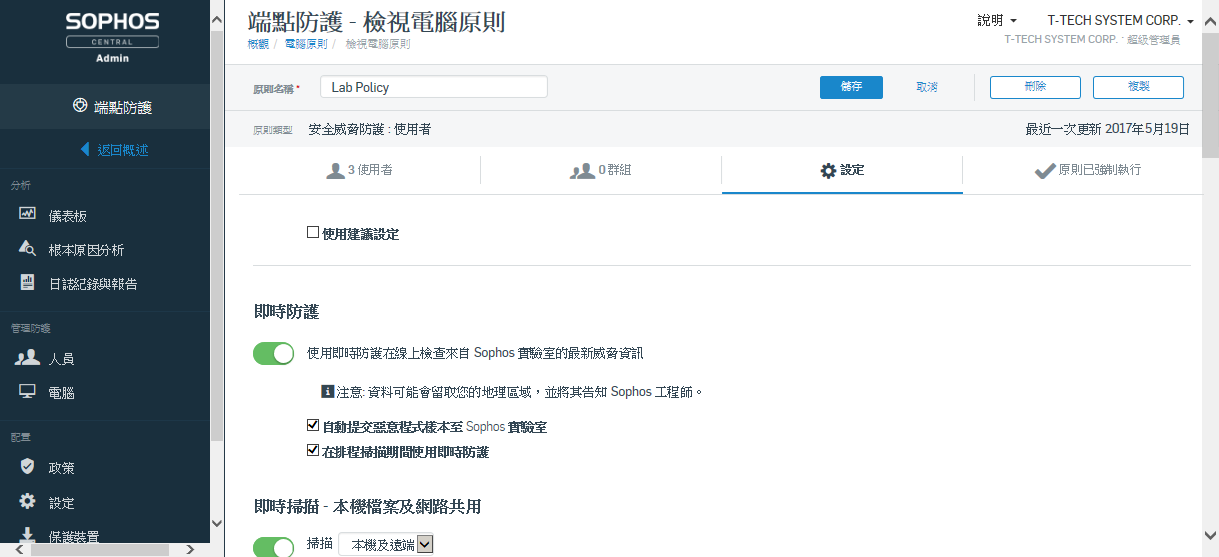Open the 根本原因分析 icon

click(x=28, y=248)
